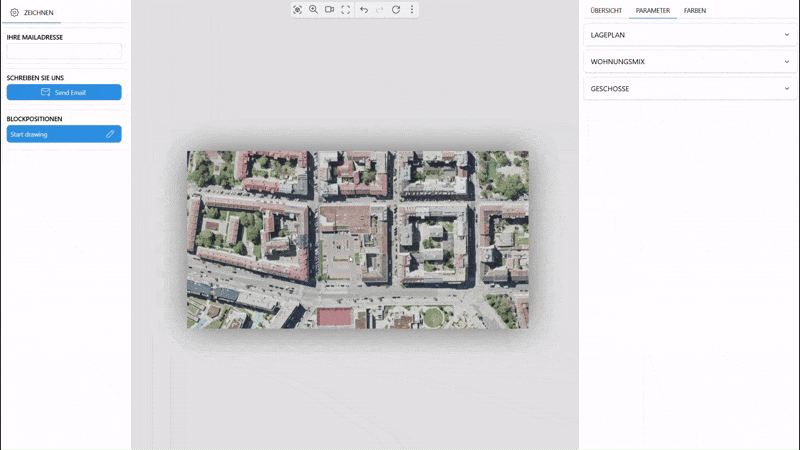The image size is (800, 450).
Task: Click the Lageplan chevron arrow
Action: (x=787, y=35)
